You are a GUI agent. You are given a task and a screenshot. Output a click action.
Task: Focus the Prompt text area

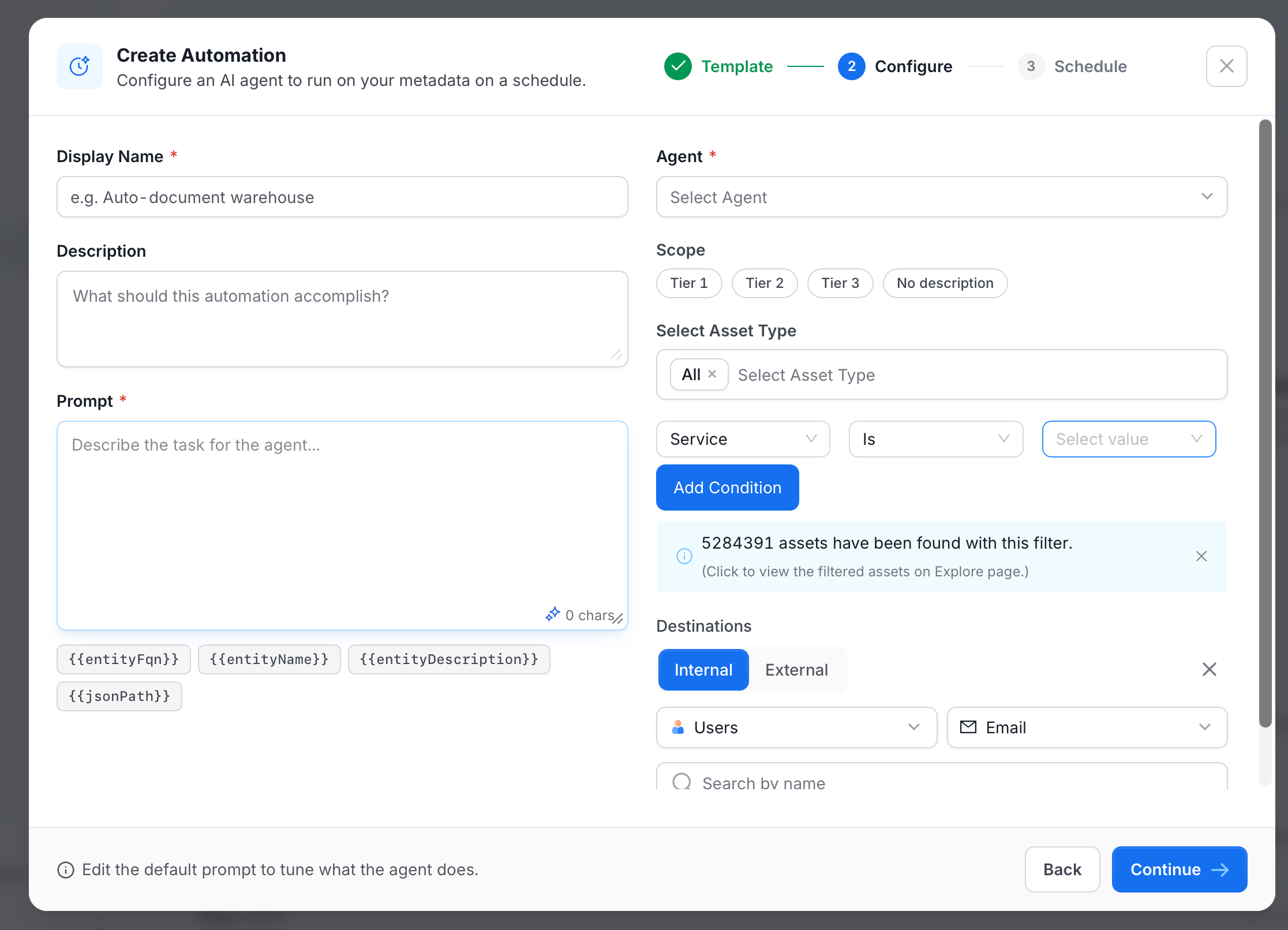point(342,526)
